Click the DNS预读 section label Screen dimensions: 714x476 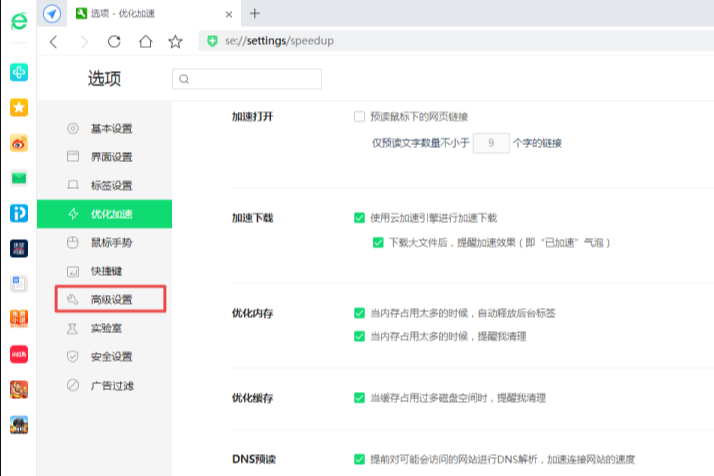(254, 459)
